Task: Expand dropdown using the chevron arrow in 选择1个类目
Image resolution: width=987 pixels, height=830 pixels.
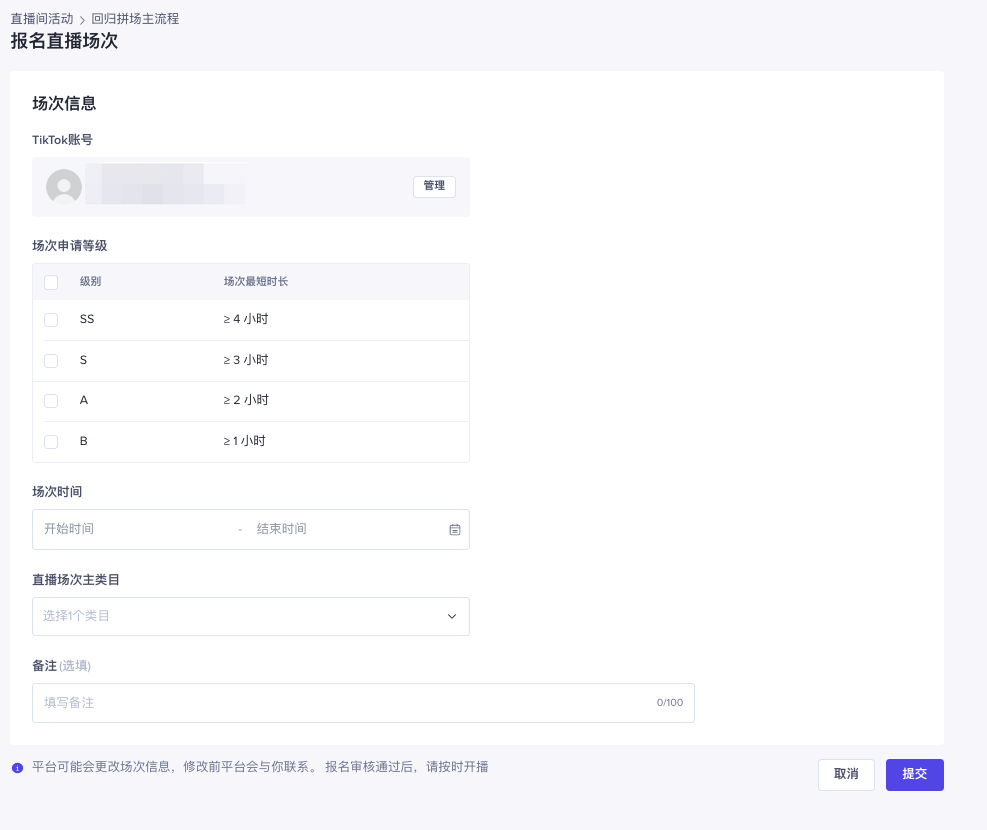Action: (451, 616)
